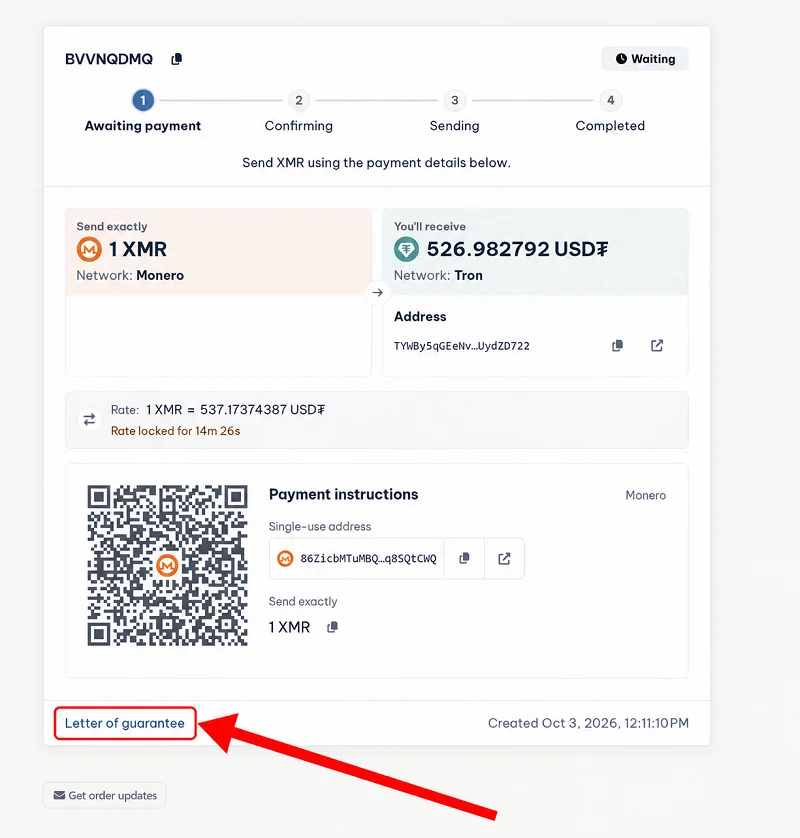Click the payment QR code
800x838 pixels.
(x=167, y=565)
